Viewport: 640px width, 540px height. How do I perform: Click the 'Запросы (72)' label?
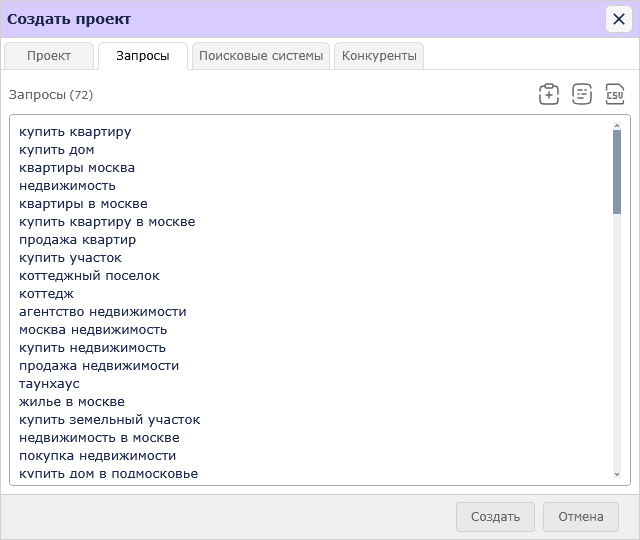click(51, 95)
